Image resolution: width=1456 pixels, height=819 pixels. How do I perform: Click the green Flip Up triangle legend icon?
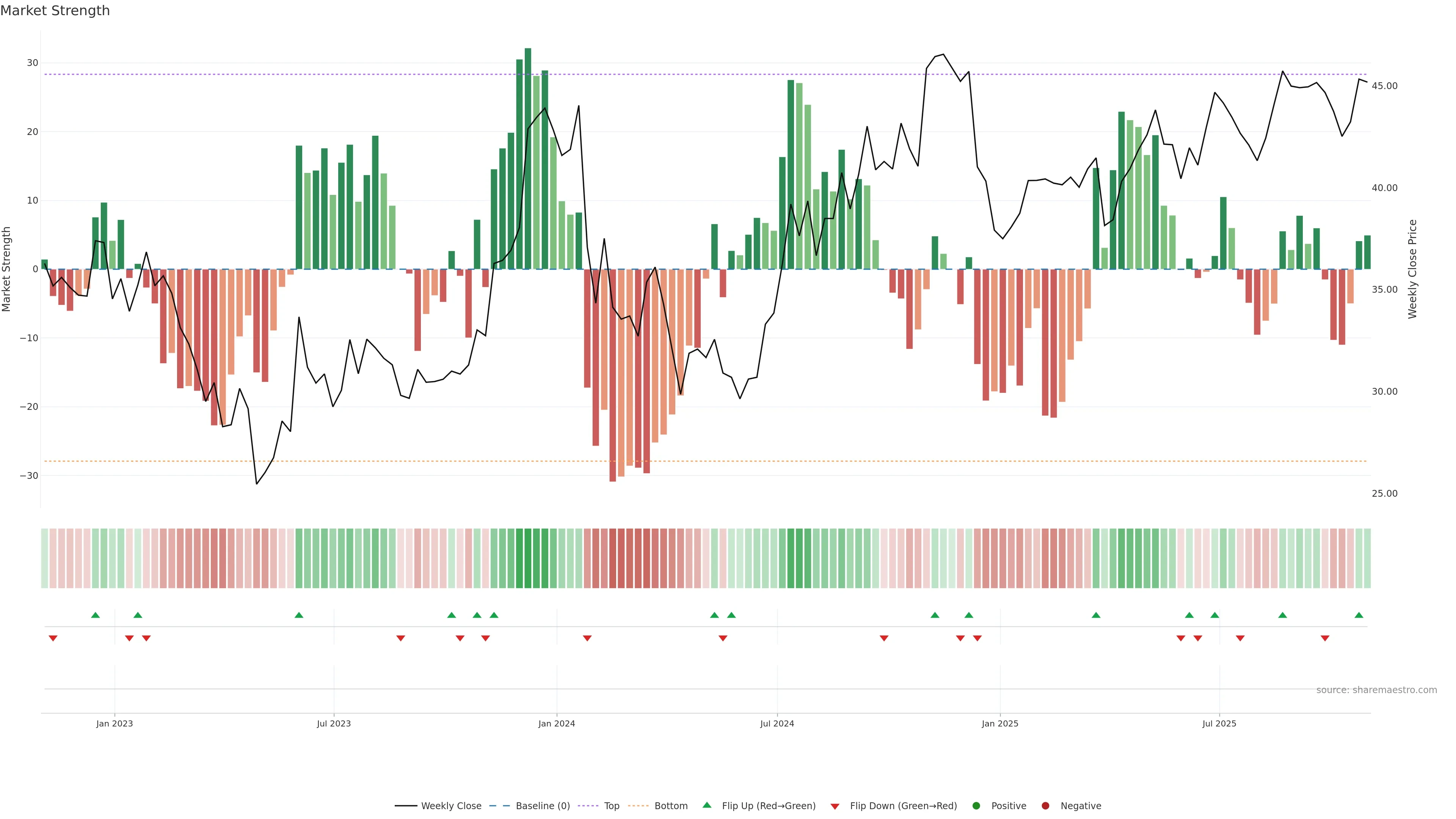click(x=706, y=805)
